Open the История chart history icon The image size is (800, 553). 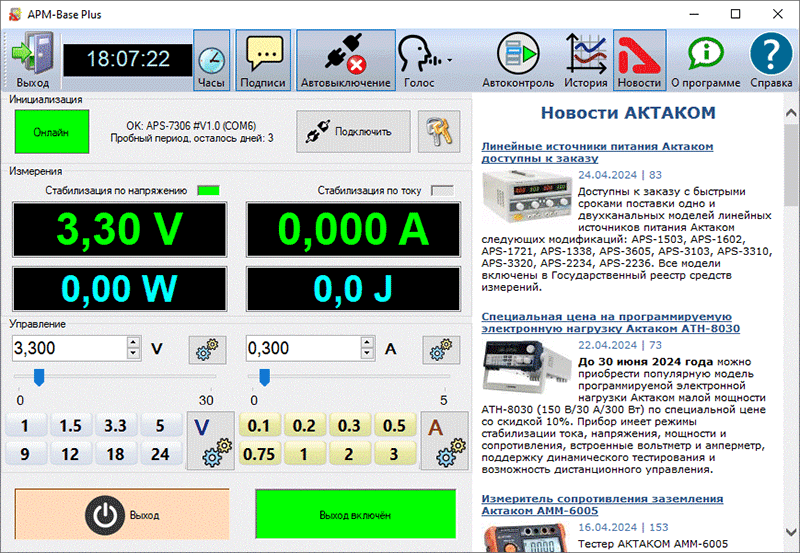(x=585, y=59)
